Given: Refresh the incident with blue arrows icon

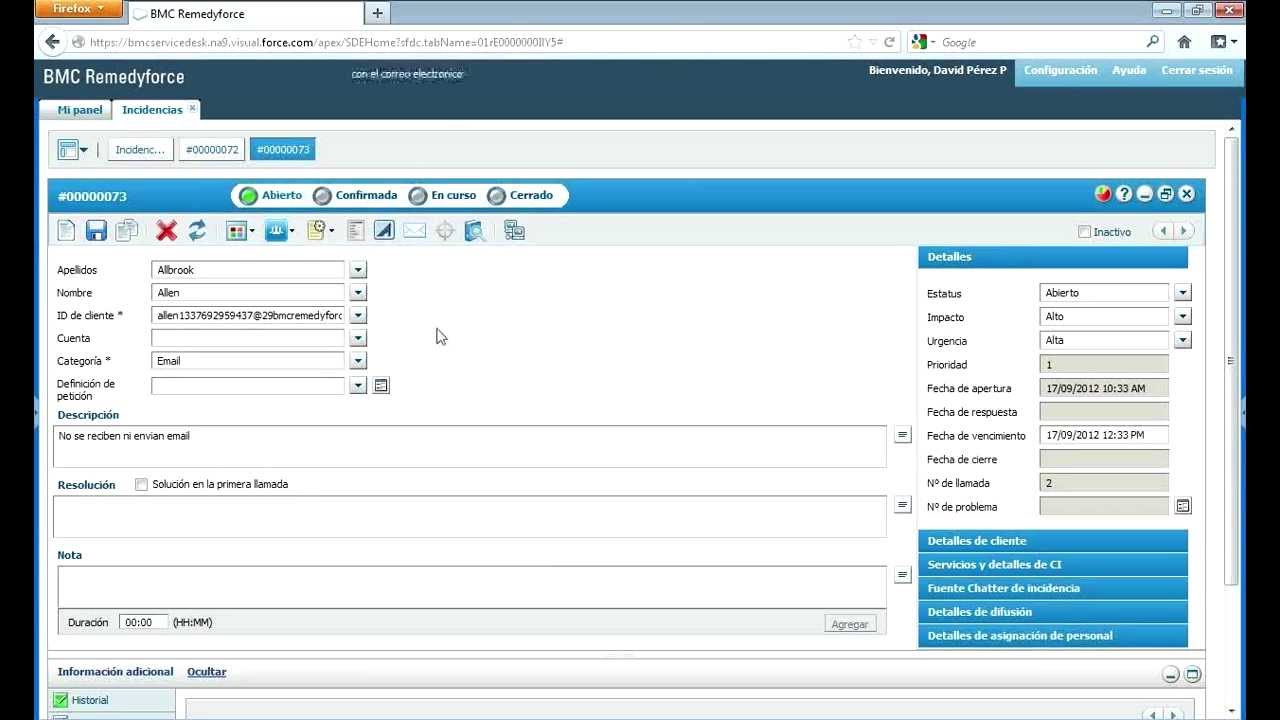Looking at the screenshot, I should pos(197,231).
